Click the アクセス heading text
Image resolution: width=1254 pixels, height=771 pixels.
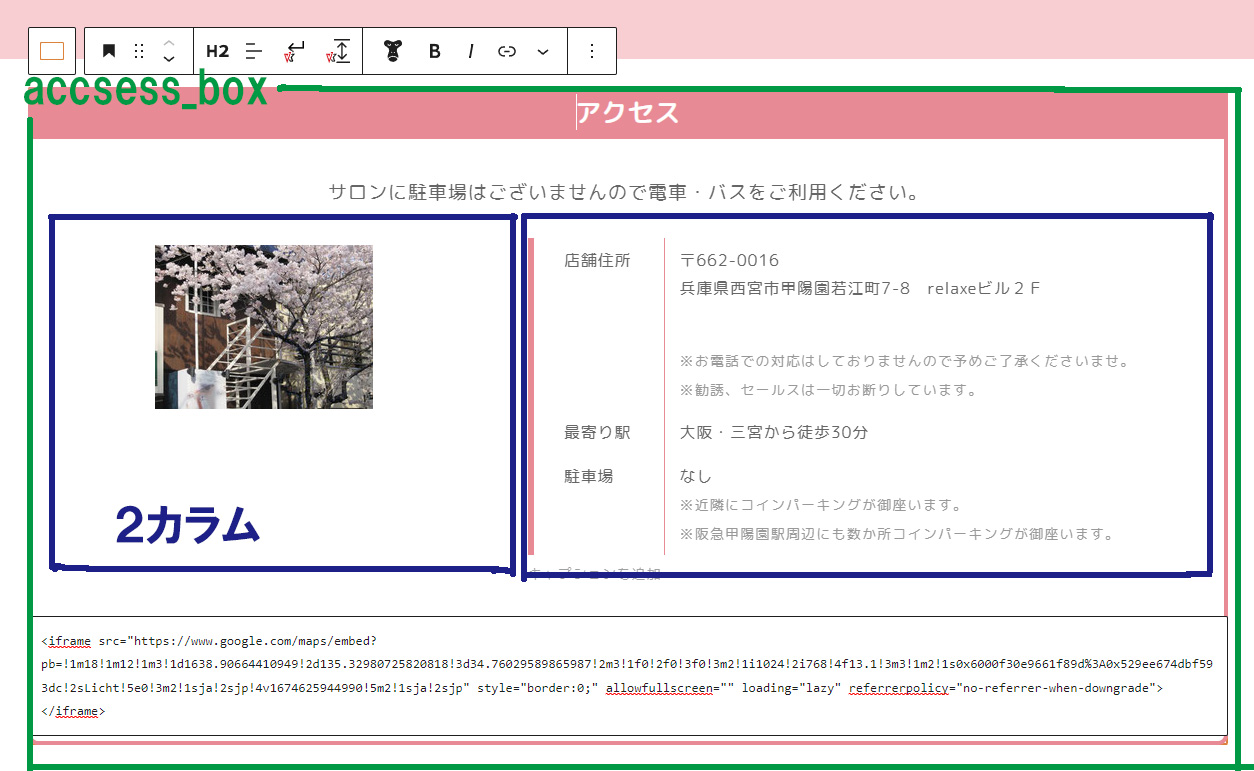click(x=628, y=113)
